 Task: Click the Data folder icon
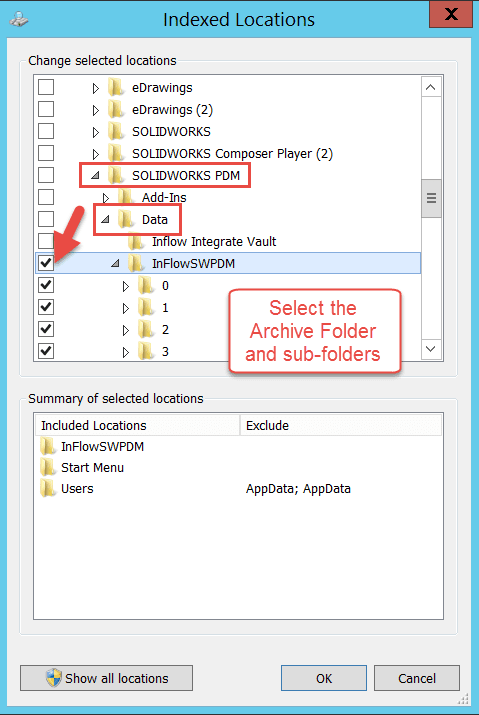pyautogui.click(x=126, y=219)
